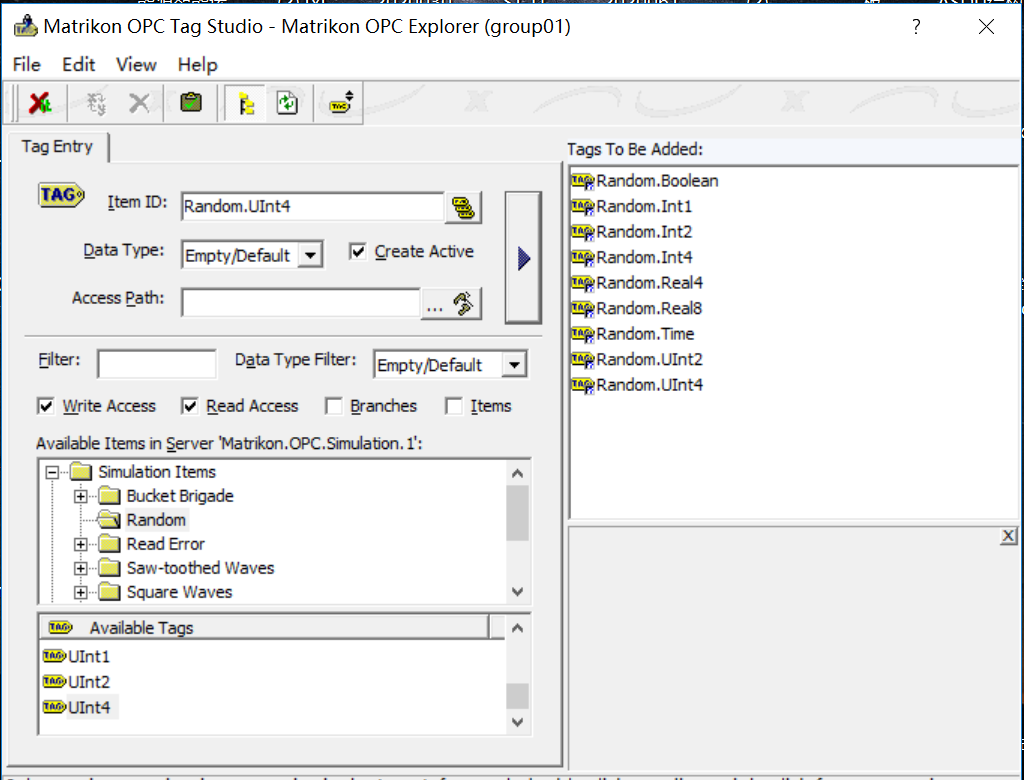The image size is (1024, 780).
Task: Click into the Item ID field
Action: [313, 206]
